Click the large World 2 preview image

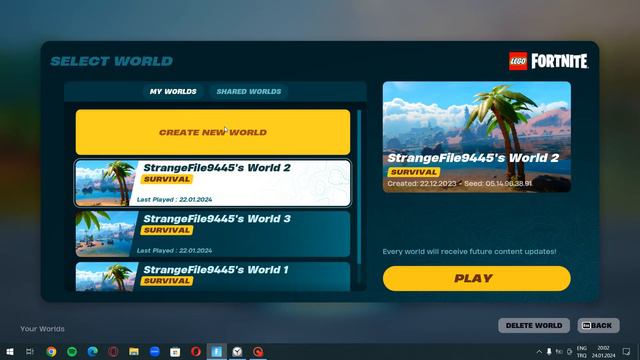(x=477, y=137)
